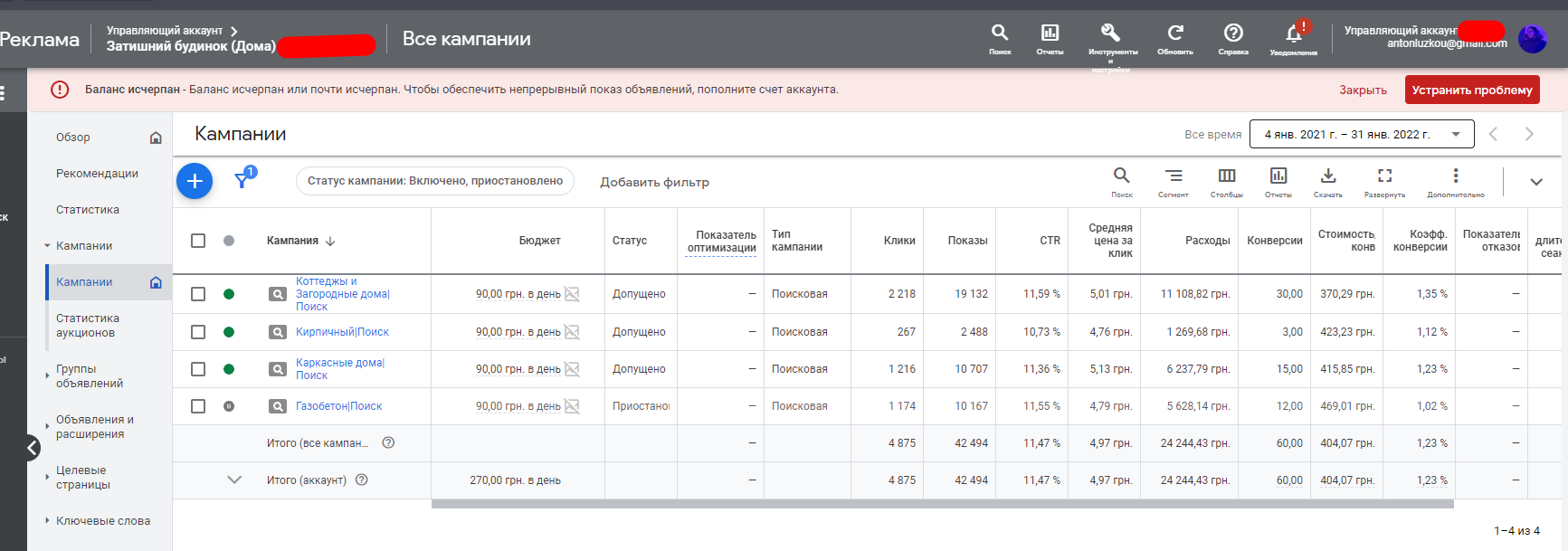Open the filter funnel icon

[x=242, y=179]
